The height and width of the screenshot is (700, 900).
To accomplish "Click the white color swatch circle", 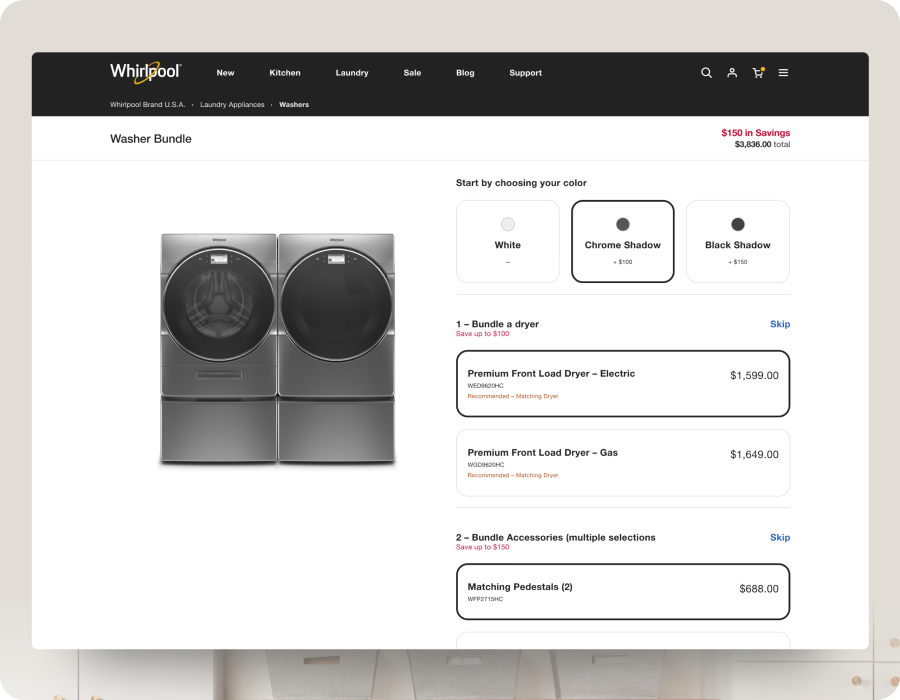I will tap(507, 224).
